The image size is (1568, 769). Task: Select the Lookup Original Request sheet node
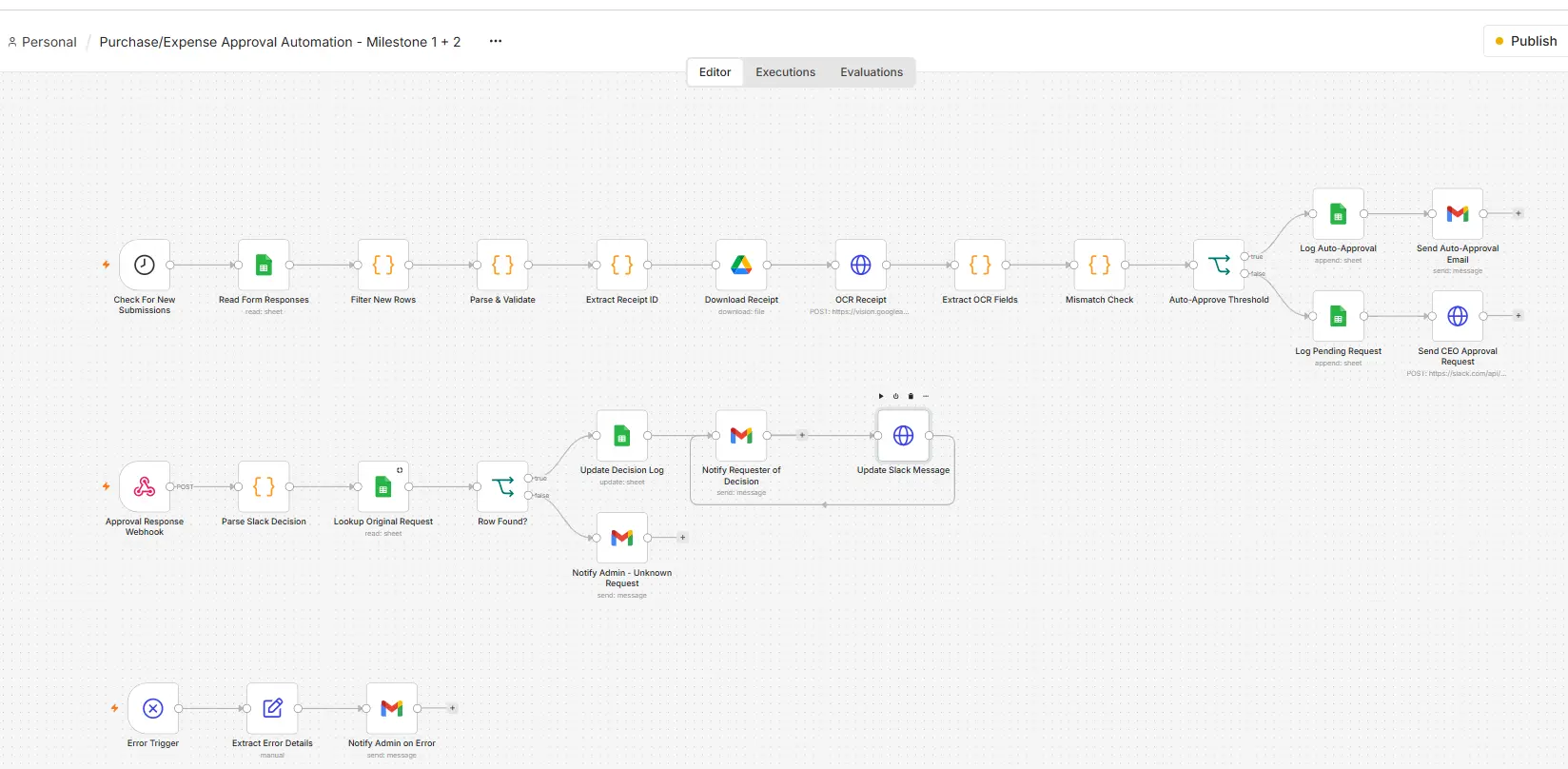click(383, 486)
